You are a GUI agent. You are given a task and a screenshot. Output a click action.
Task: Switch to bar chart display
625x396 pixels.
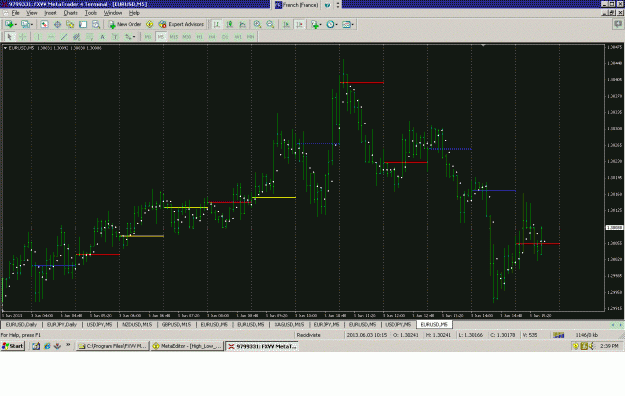pos(216,24)
